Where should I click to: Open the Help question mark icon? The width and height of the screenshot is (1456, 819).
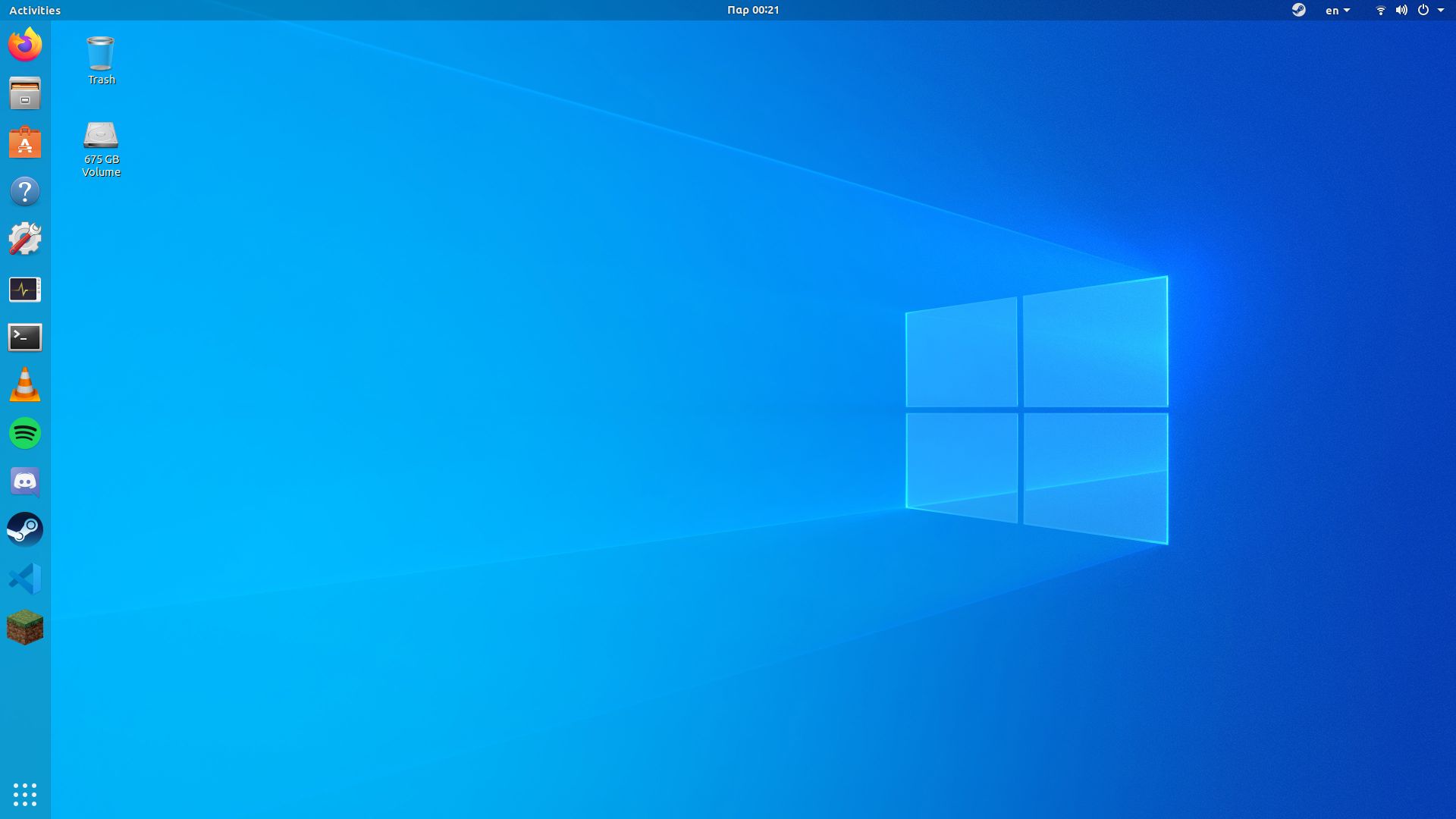(25, 191)
